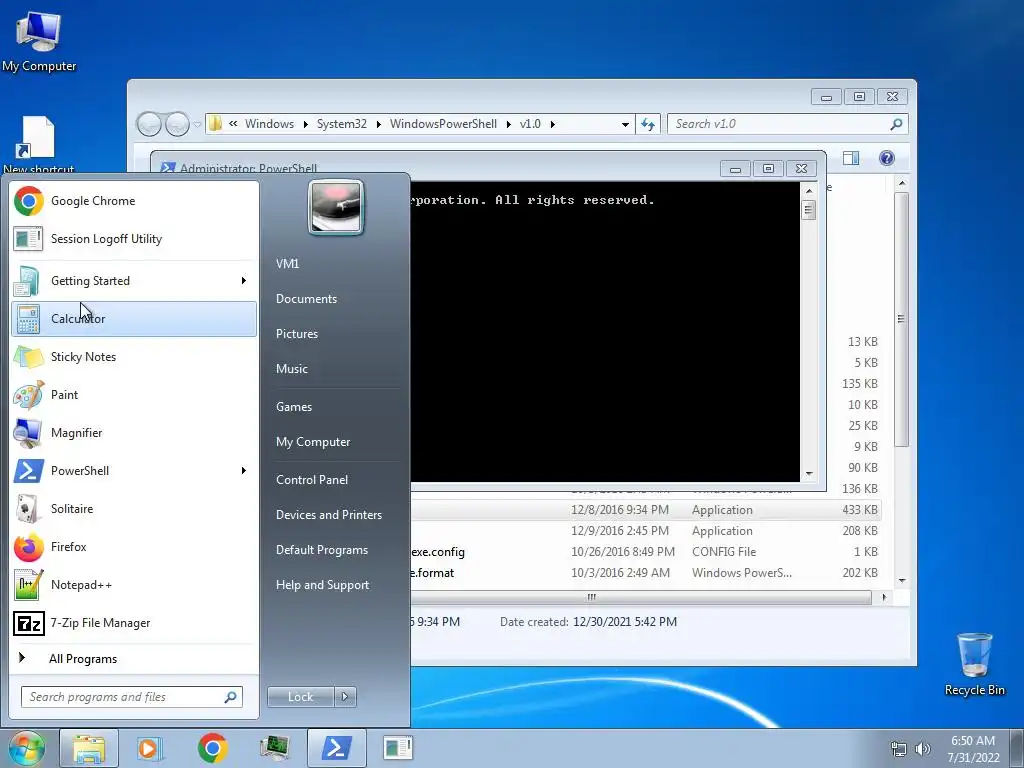The image size is (1024, 768).
Task: Open Music from Start menu
Action: pos(292,369)
